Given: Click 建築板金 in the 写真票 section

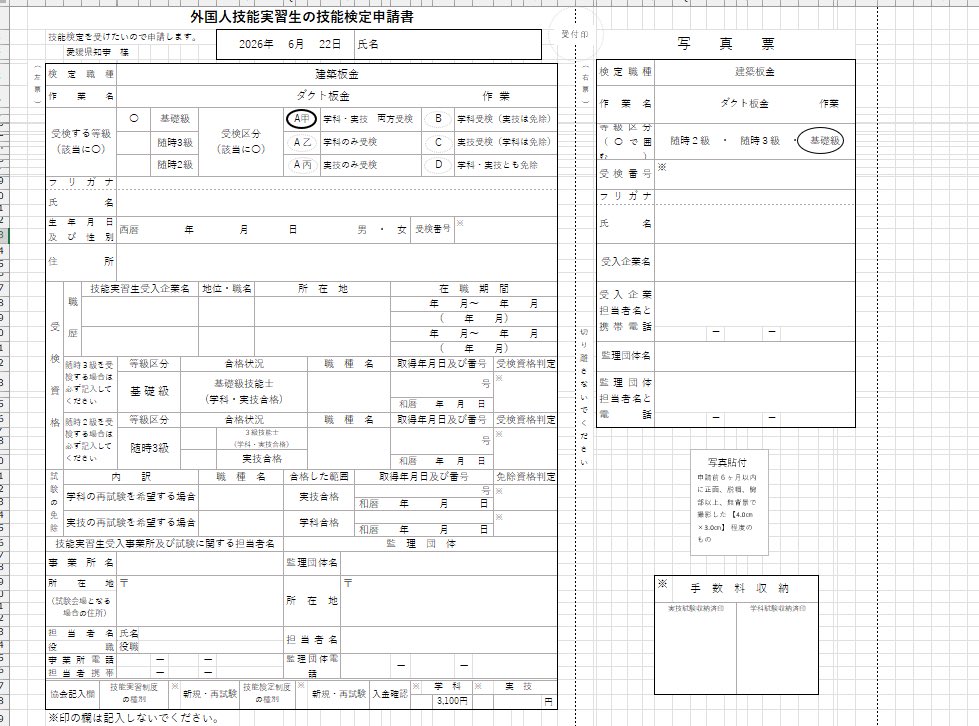Looking at the screenshot, I should click(754, 72).
